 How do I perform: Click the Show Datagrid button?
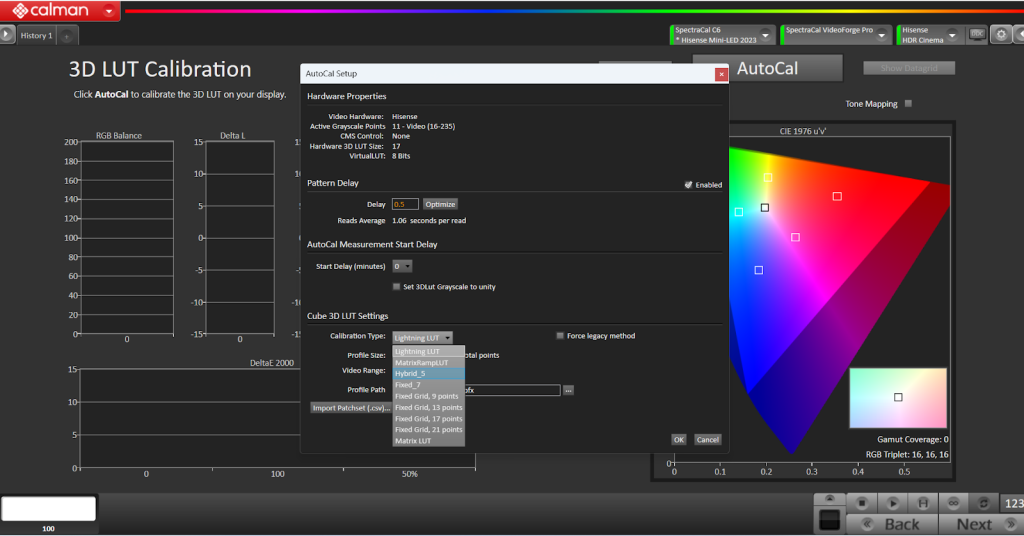click(908, 68)
